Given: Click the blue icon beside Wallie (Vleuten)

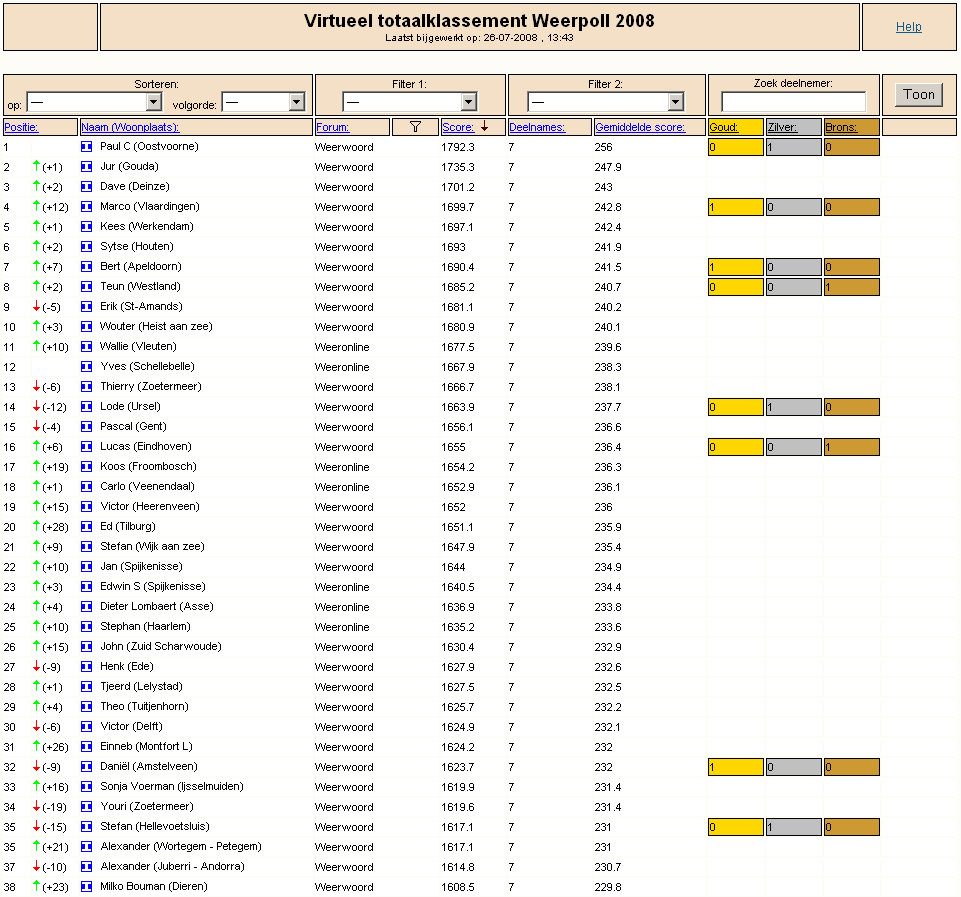Looking at the screenshot, I should tap(86, 347).
